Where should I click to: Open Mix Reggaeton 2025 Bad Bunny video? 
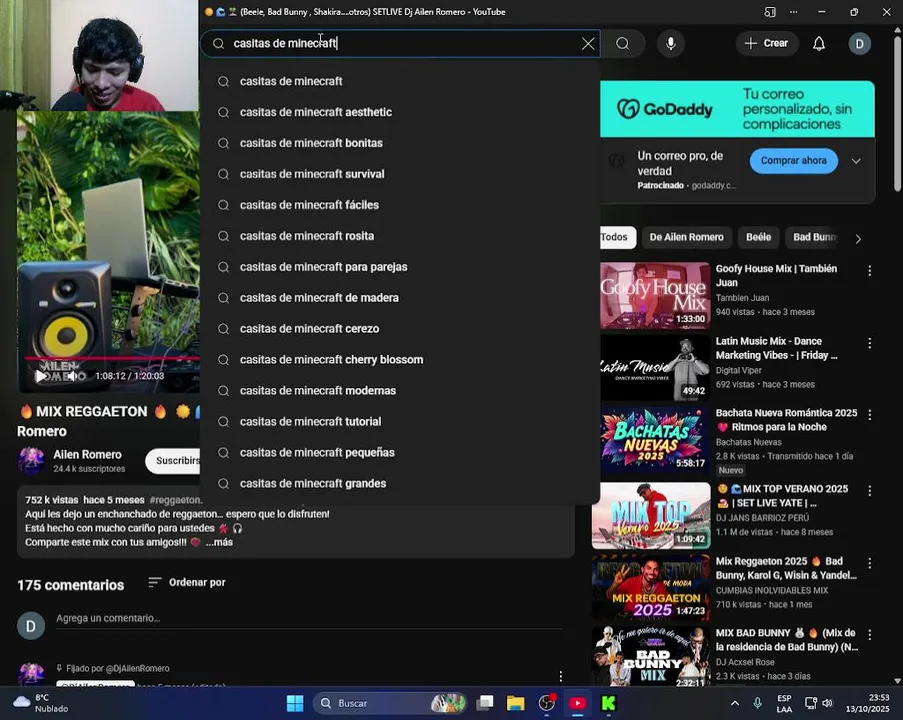click(651, 588)
